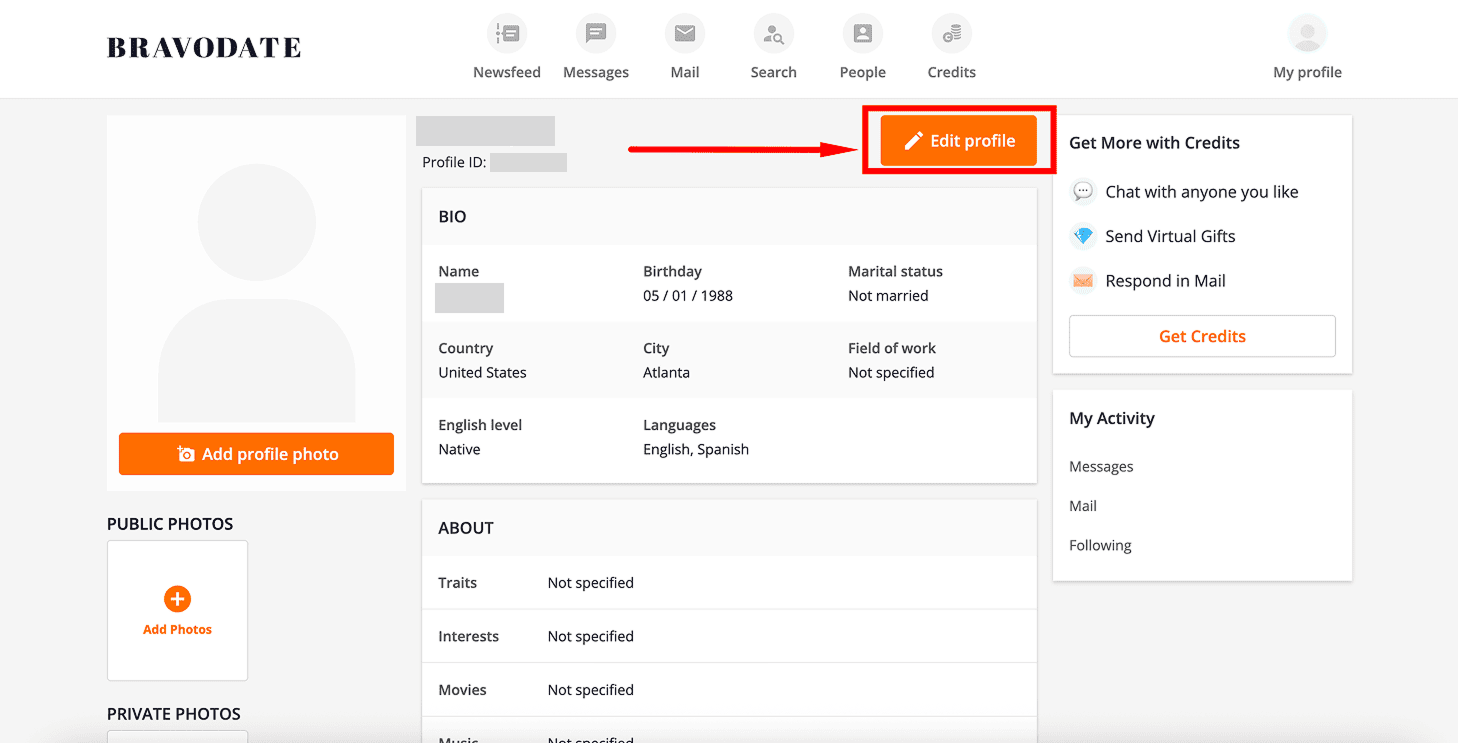Click the diamond icon beside 'Send Virtual Gifts'
The height and width of the screenshot is (743, 1458).
(x=1083, y=236)
